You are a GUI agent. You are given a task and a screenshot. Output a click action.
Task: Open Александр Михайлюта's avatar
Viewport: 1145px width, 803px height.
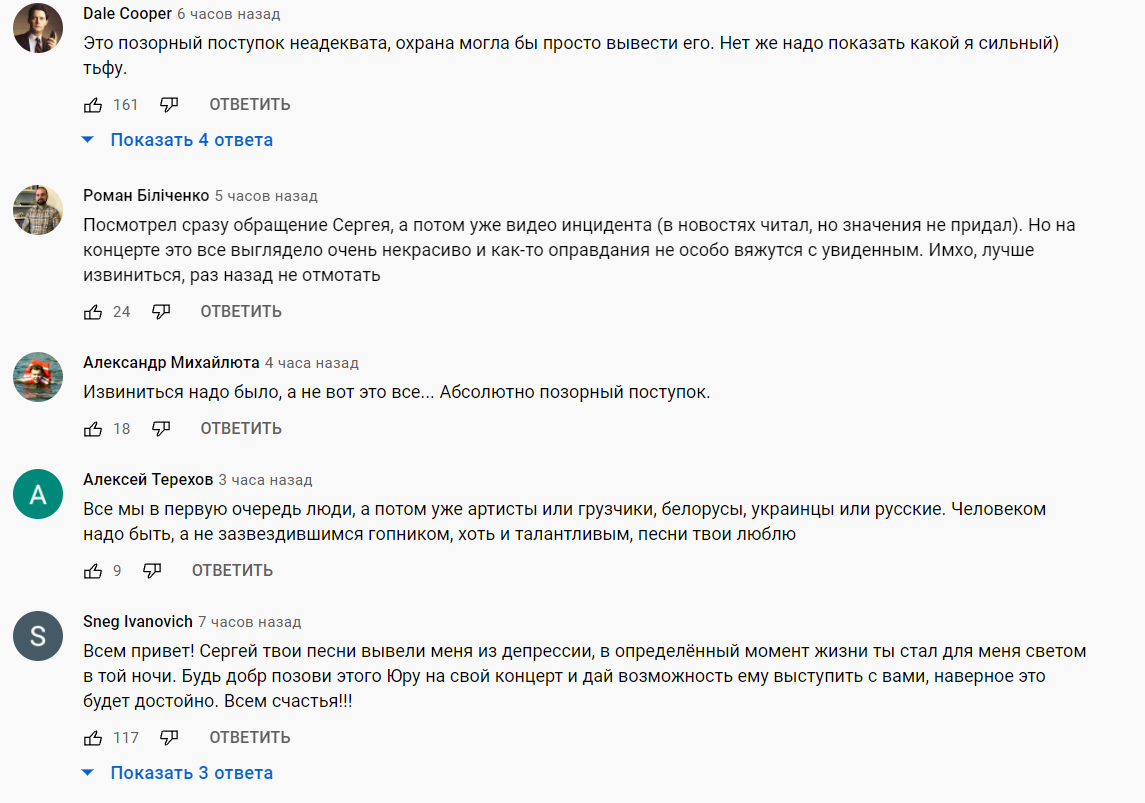pos(38,376)
